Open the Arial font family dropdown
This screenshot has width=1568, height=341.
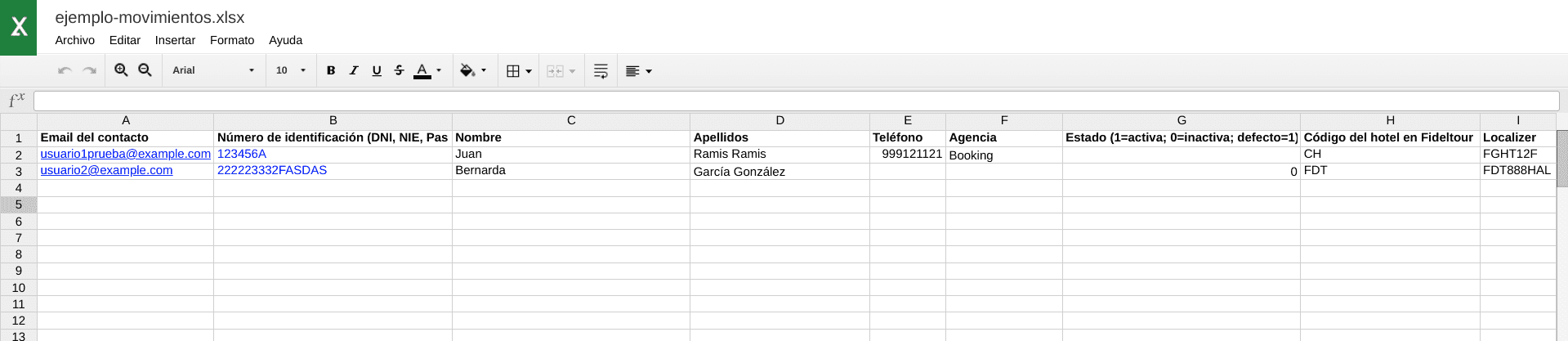click(213, 70)
